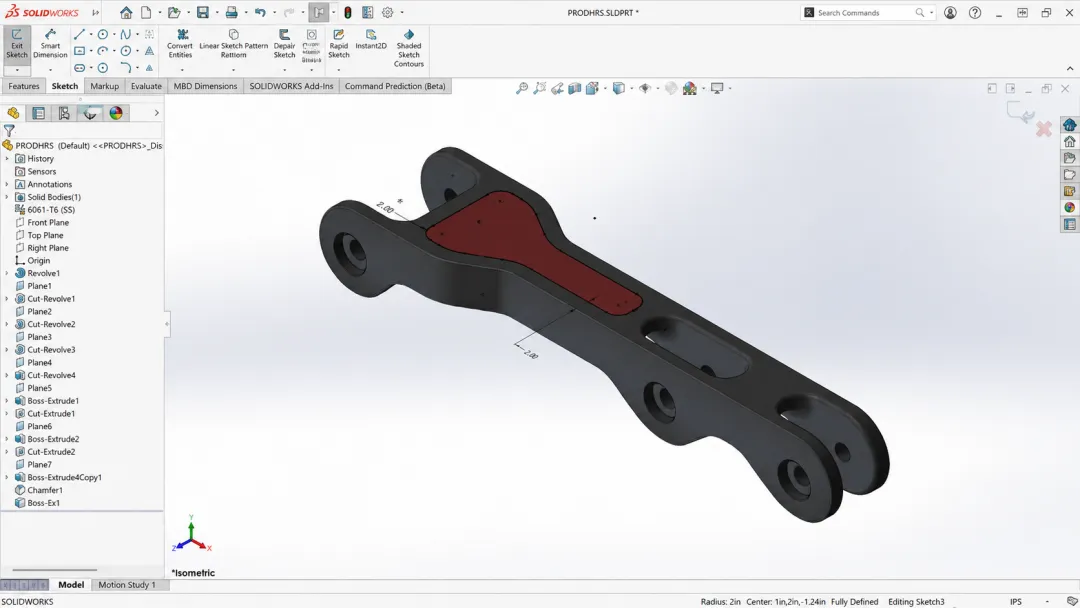The width and height of the screenshot is (1080, 608).
Task: Expand the Cut-Revolve1 feature
Action: pyautogui.click(x=7, y=299)
